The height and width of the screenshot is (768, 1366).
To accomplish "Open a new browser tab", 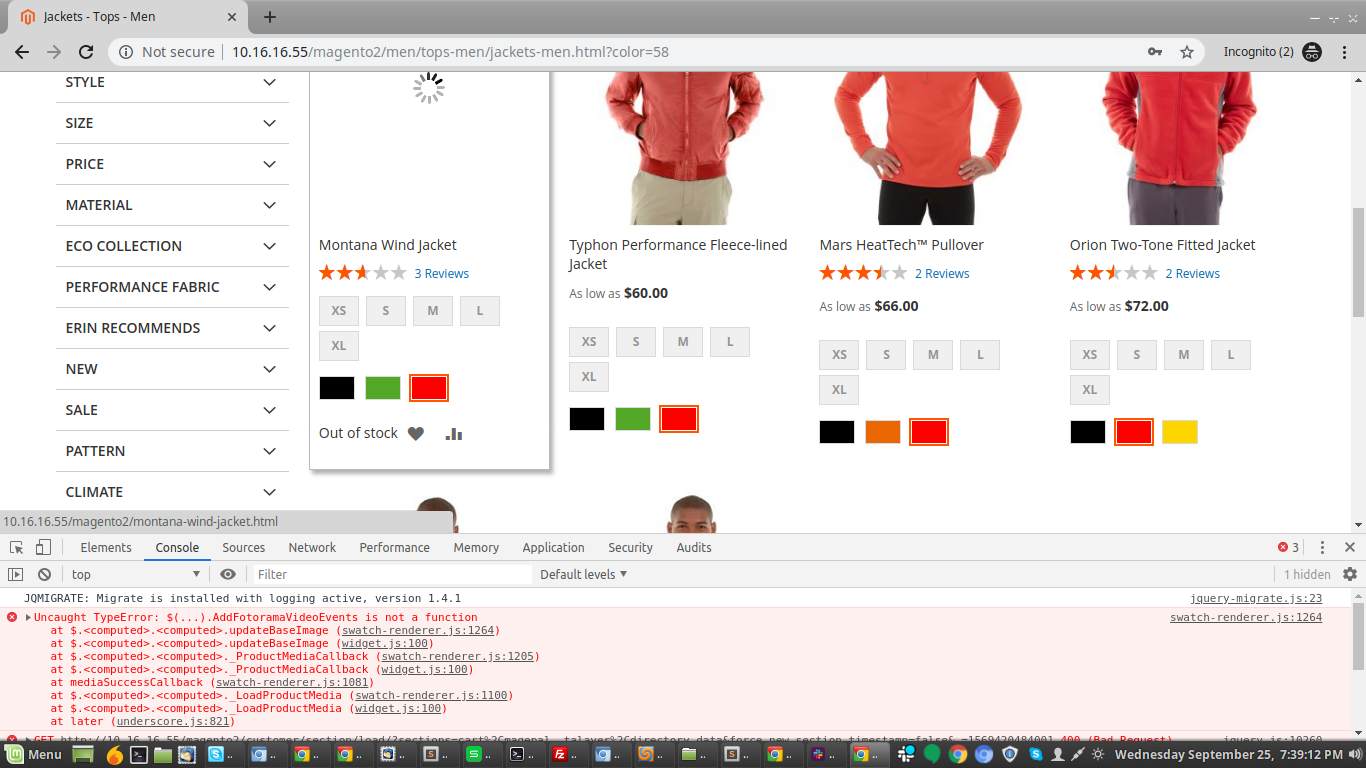I will point(270,17).
